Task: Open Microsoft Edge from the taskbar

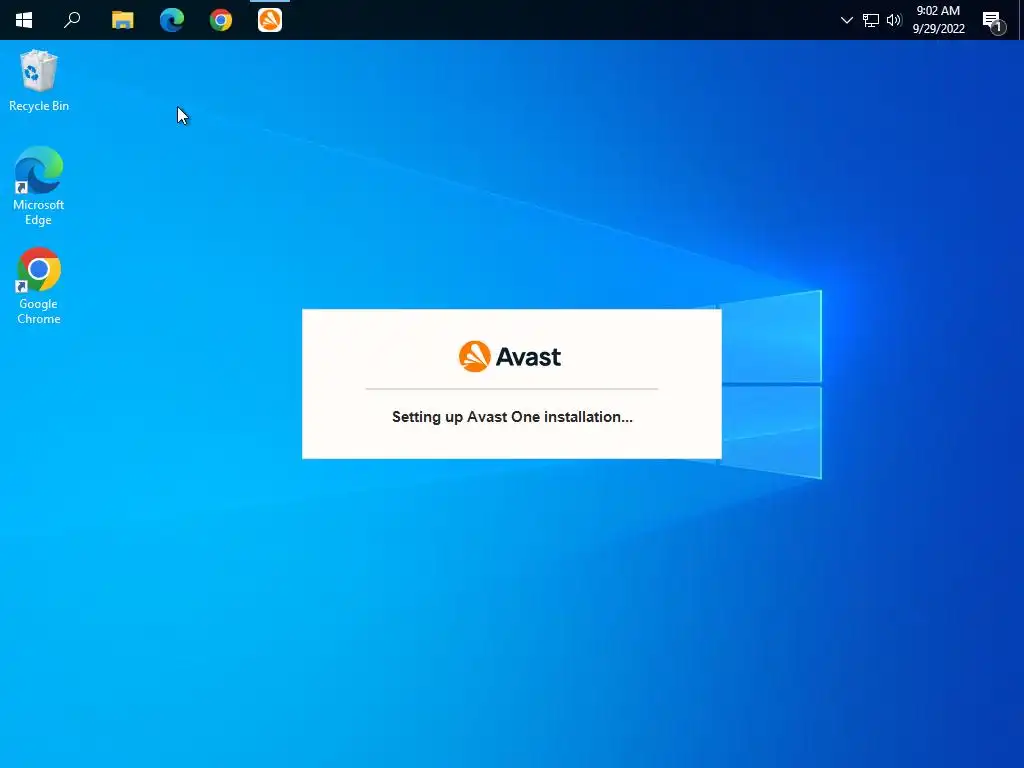Action: (x=172, y=20)
